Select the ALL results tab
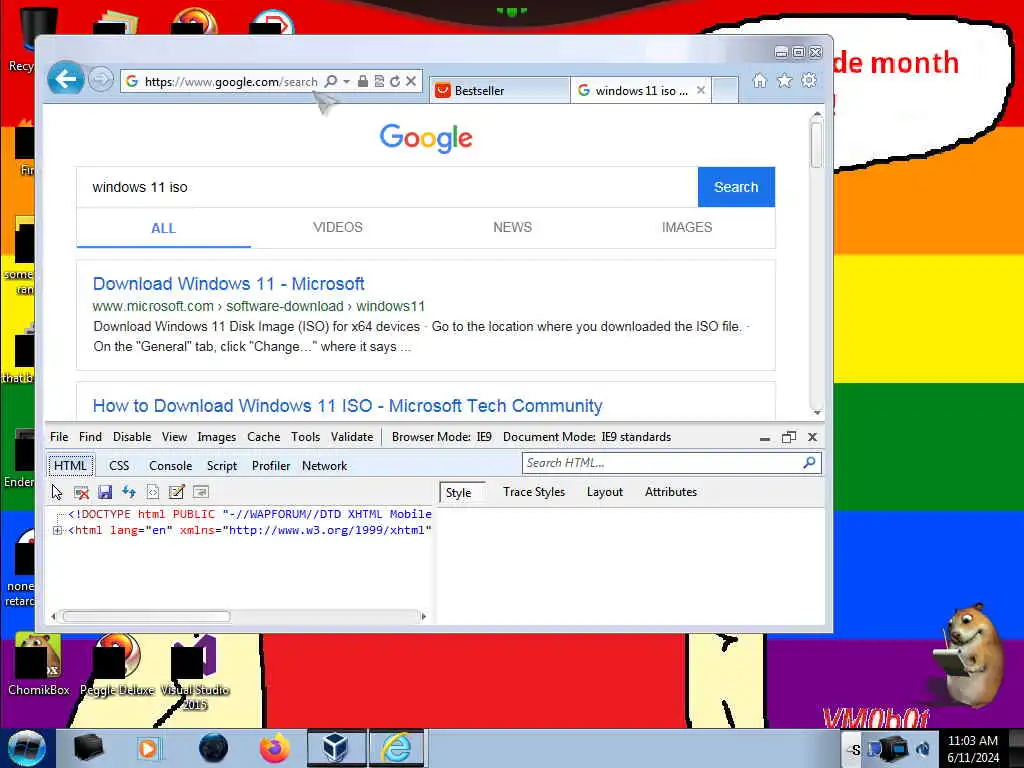The height and width of the screenshot is (768, 1024). point(163,228)
